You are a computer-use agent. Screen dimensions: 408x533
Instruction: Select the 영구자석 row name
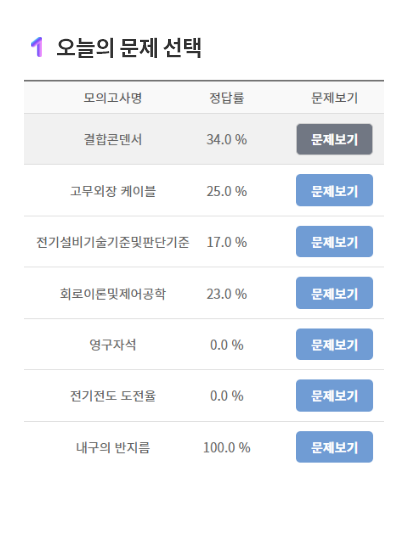tap(113, 345)
